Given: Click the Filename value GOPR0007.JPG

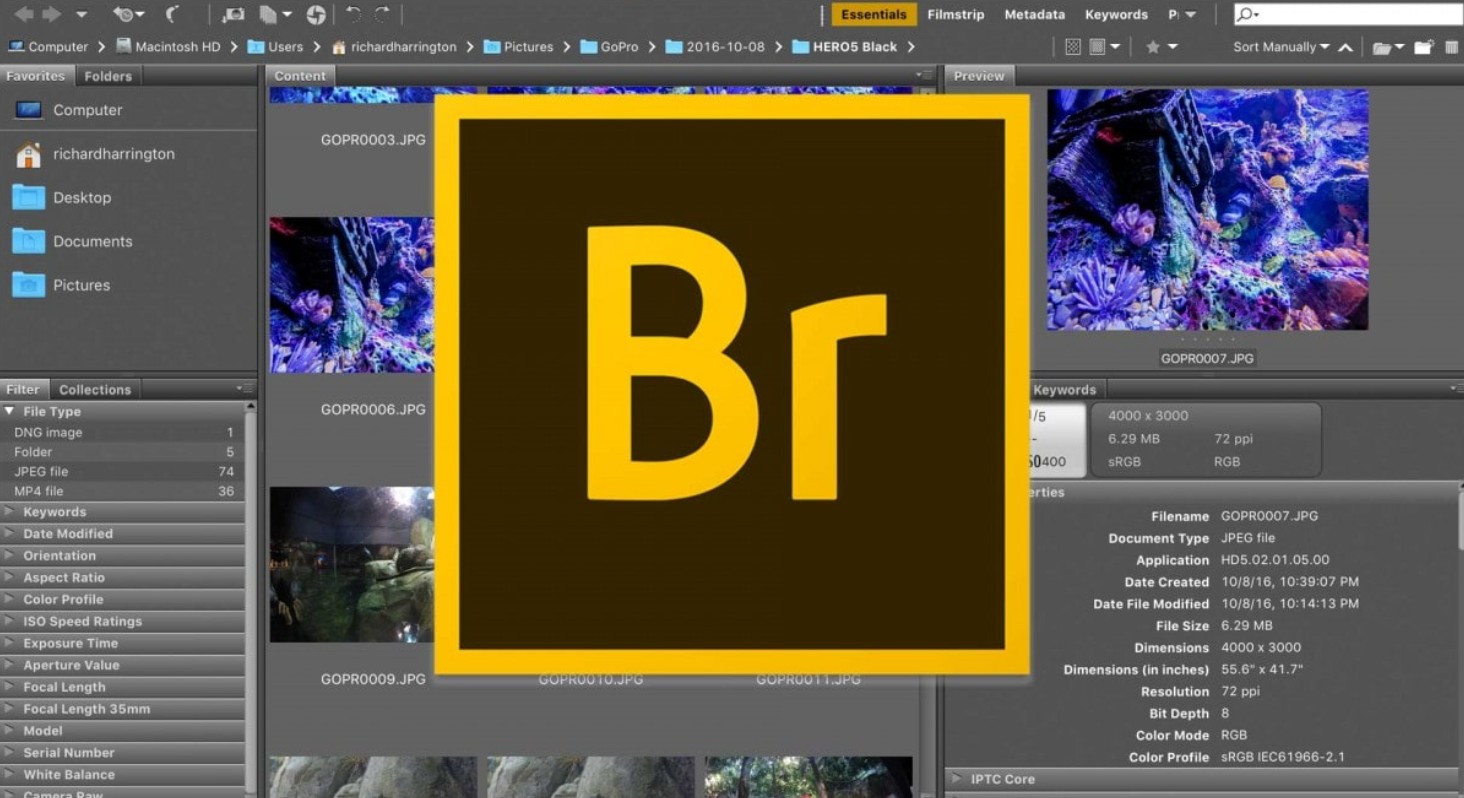Looking at the screenshot, I should tap(1269, 516).
